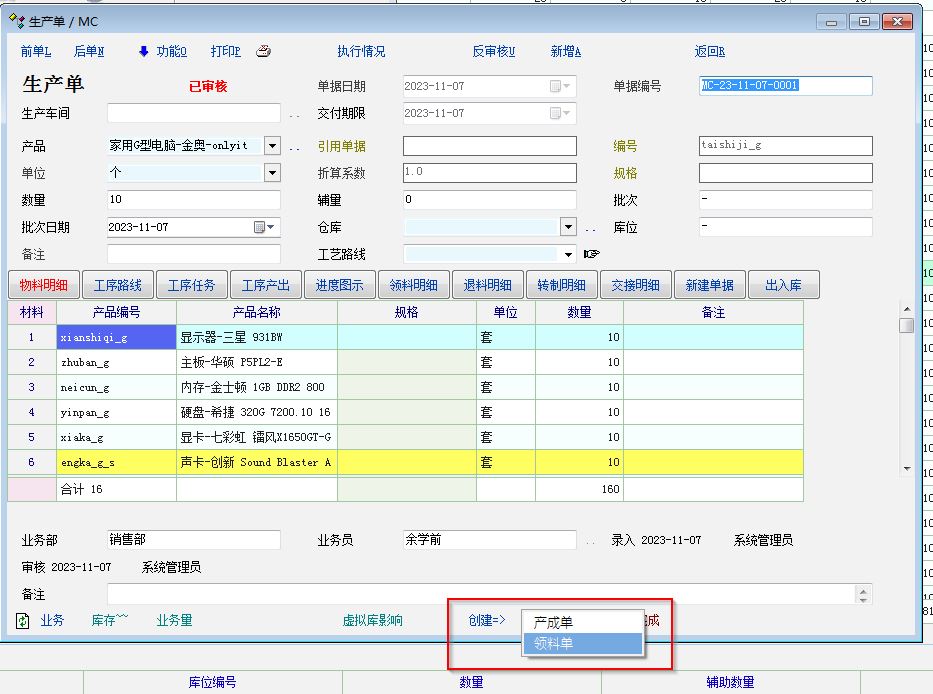Click the 执行情况 link
933x694 pixels.
tap(361, 52)
